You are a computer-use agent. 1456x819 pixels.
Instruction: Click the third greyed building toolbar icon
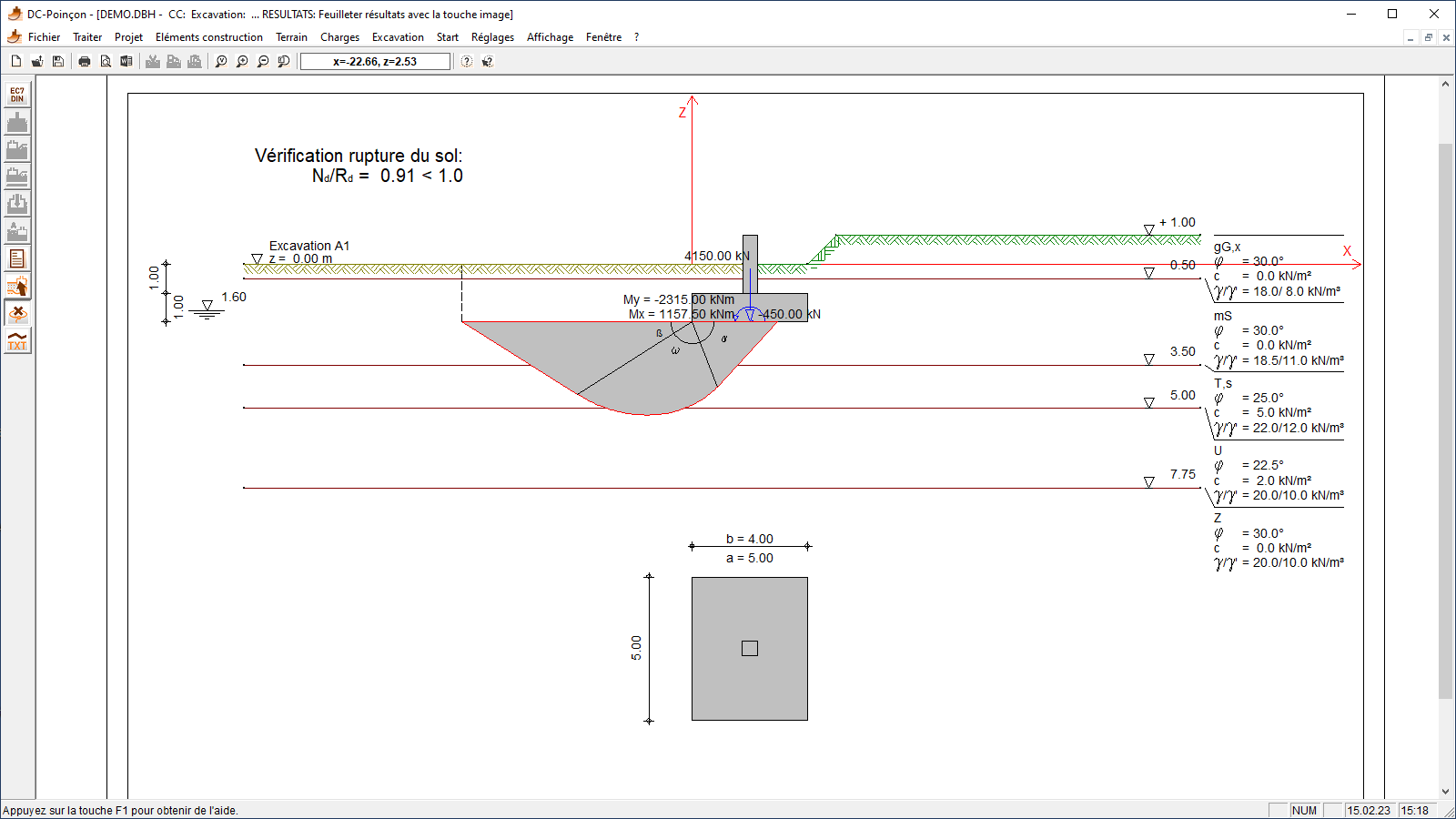click(x=195, y=61)
